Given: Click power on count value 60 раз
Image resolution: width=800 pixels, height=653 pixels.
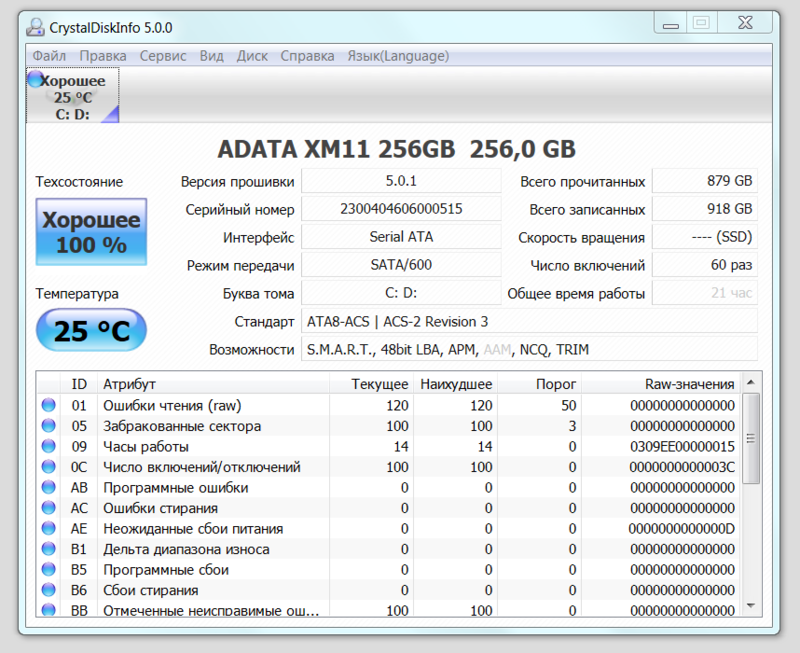Looking at the screenshot, I should [705, 265].
